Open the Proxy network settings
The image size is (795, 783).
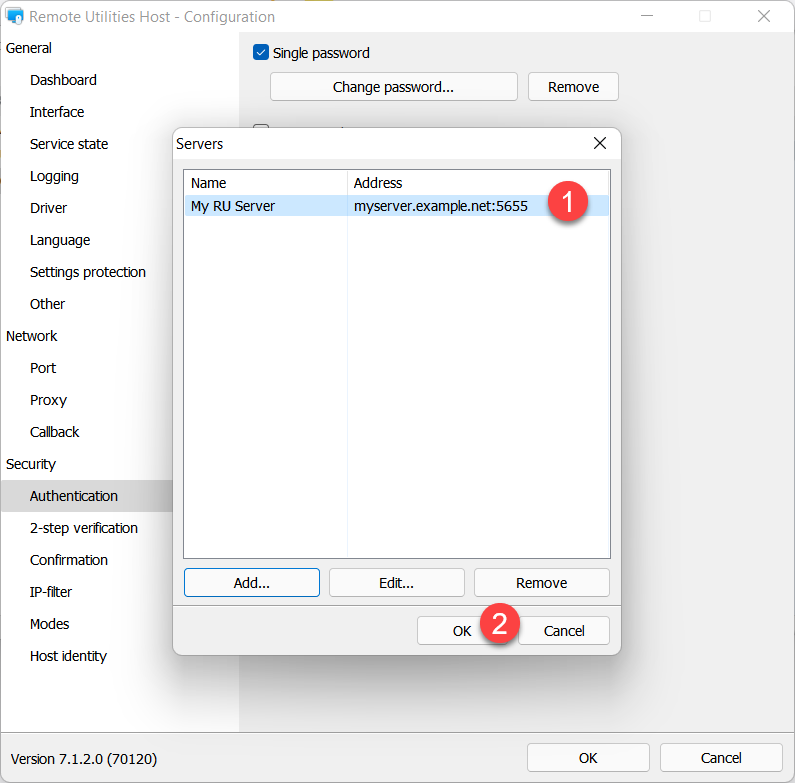48,400
